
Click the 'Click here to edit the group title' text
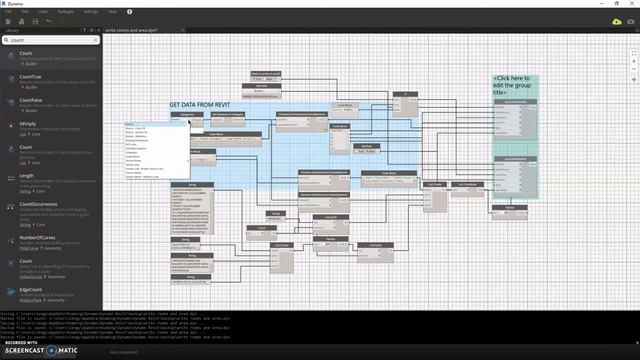(512, 85)
